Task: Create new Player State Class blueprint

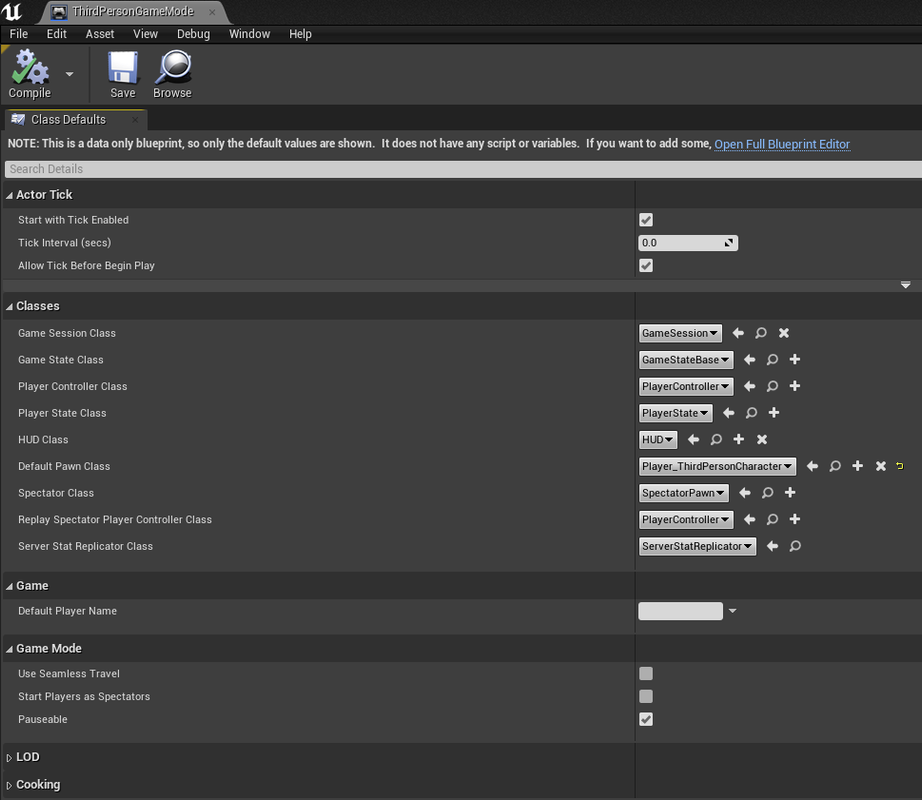Action: click(774, 413)
